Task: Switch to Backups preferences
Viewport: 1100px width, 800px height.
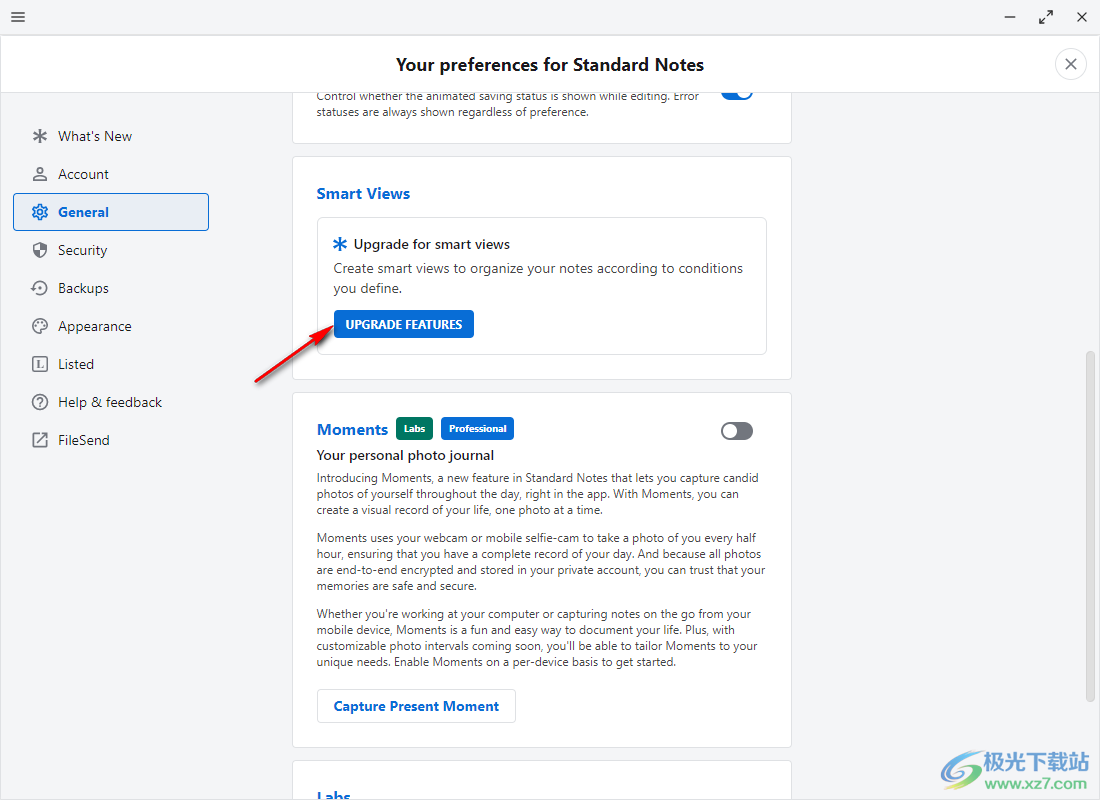Action: [111, 288]
